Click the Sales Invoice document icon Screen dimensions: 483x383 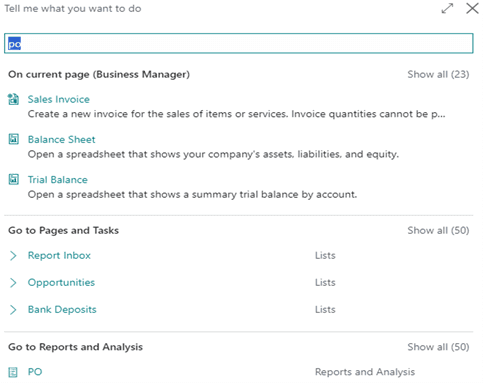(13, 99)
